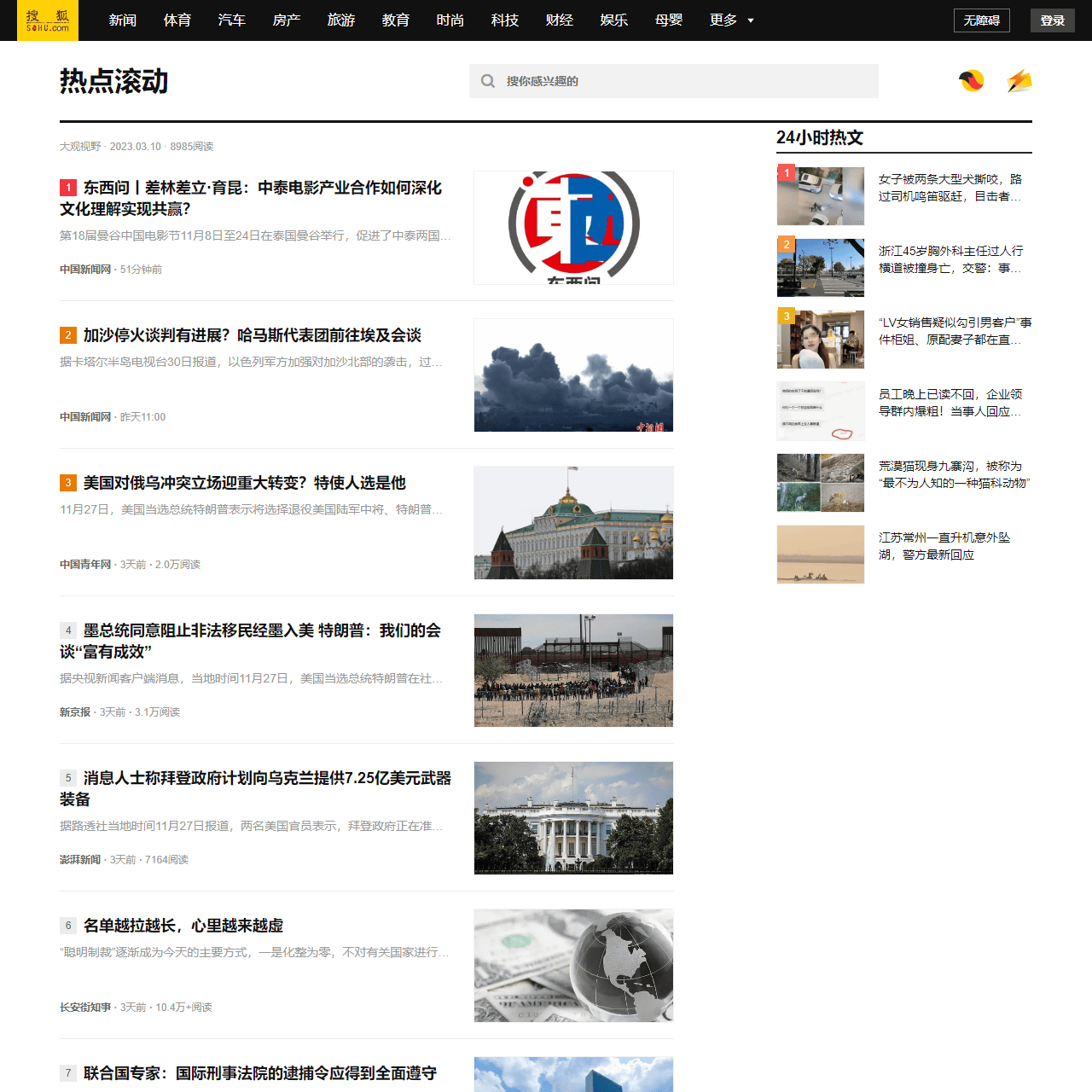Open hot article 江苏常州一直升机意外坠湖

(x=944, y=546)
